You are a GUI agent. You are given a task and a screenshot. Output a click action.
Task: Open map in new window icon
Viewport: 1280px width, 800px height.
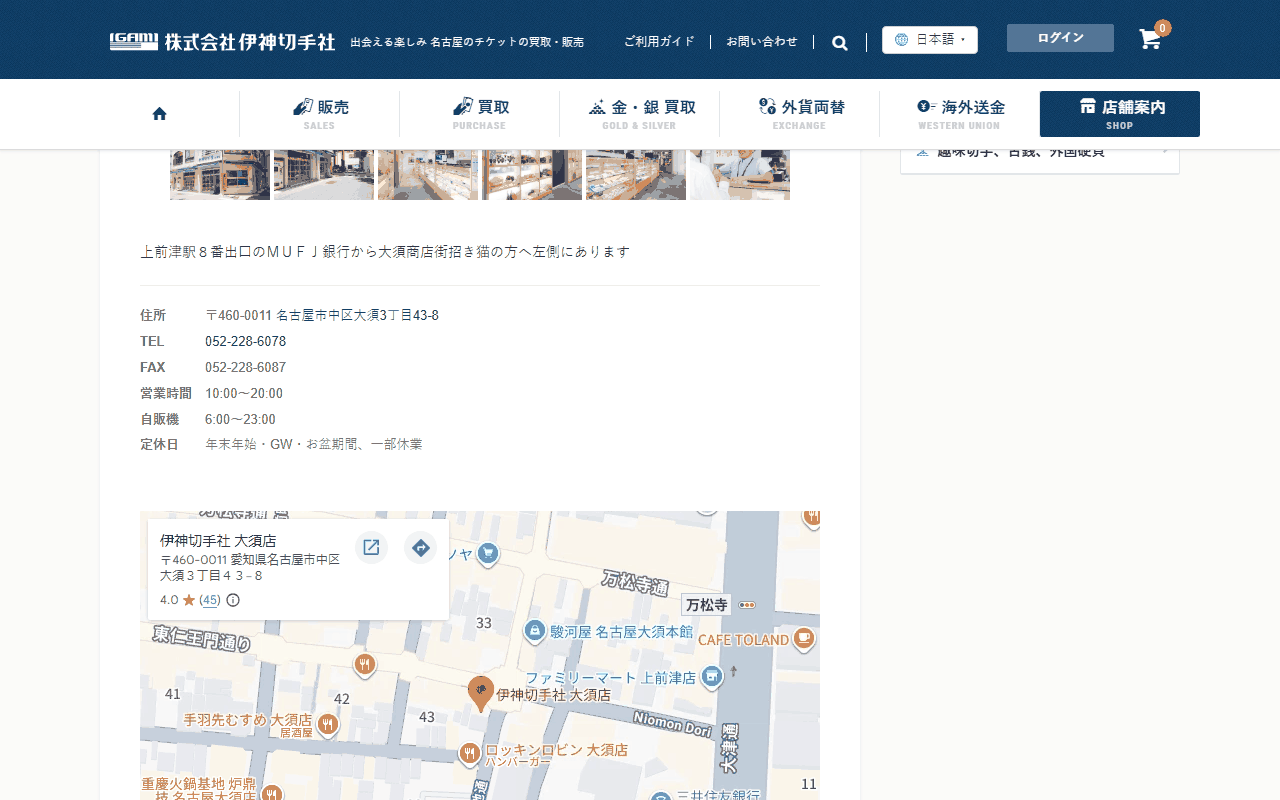pyautogui.click(x=371, y=547)
